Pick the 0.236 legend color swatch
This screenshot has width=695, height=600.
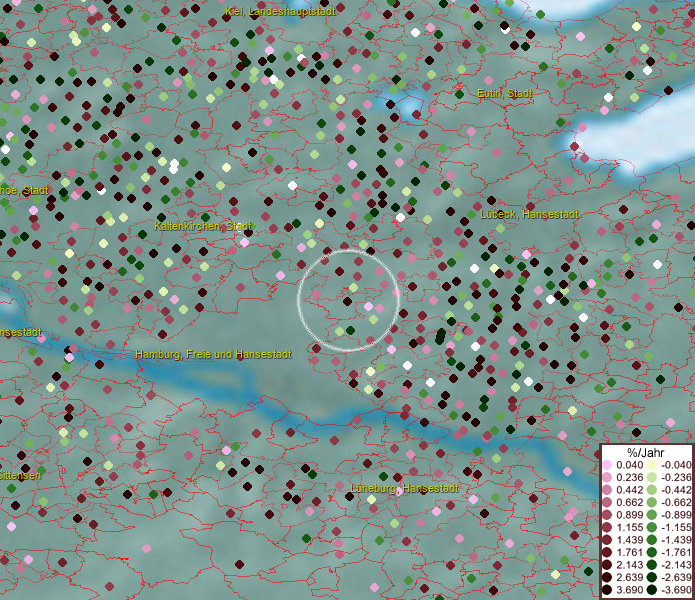tap(607, 477)
